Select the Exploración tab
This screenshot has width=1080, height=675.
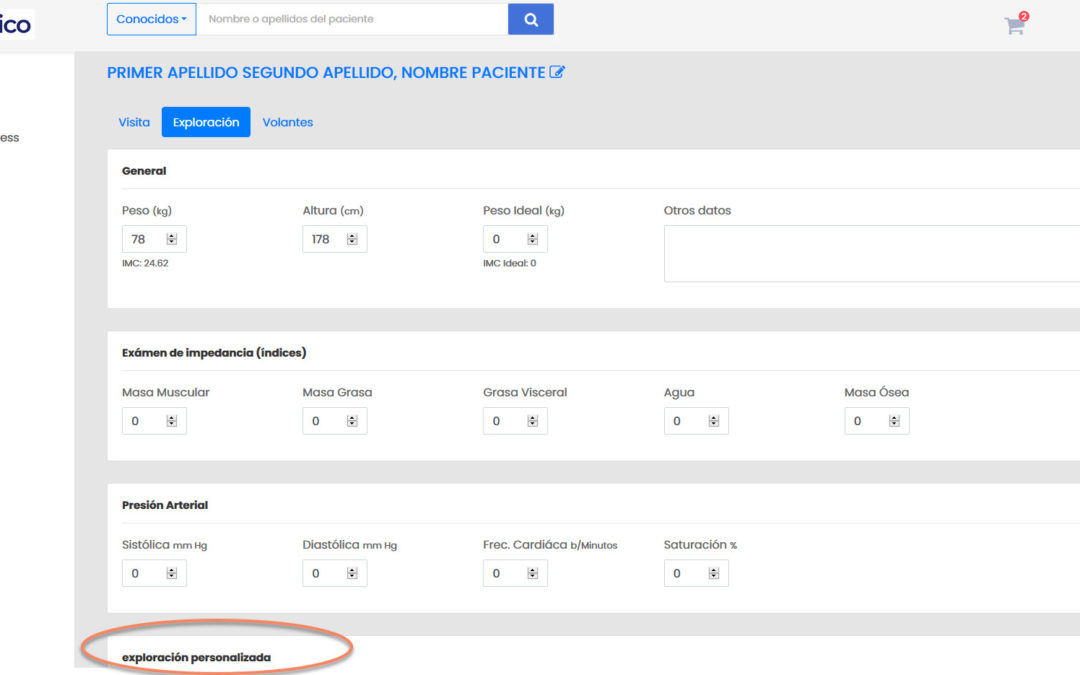pos(206,122)
